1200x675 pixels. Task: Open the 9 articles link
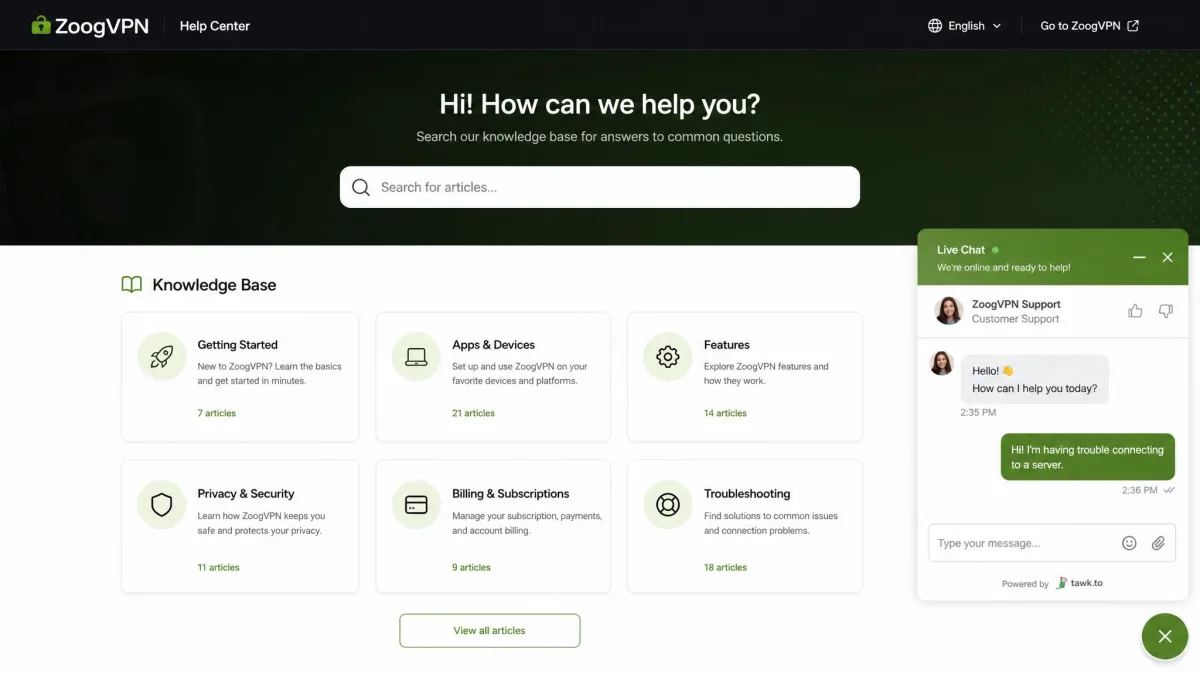[x=471, y=567]
